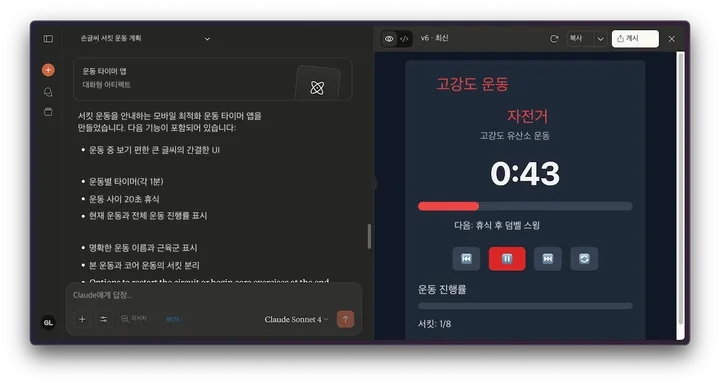Click the 큰 글씨의 간결한 UI bullet
This screenshot has width=720, height=385.
tap(154, 150)
